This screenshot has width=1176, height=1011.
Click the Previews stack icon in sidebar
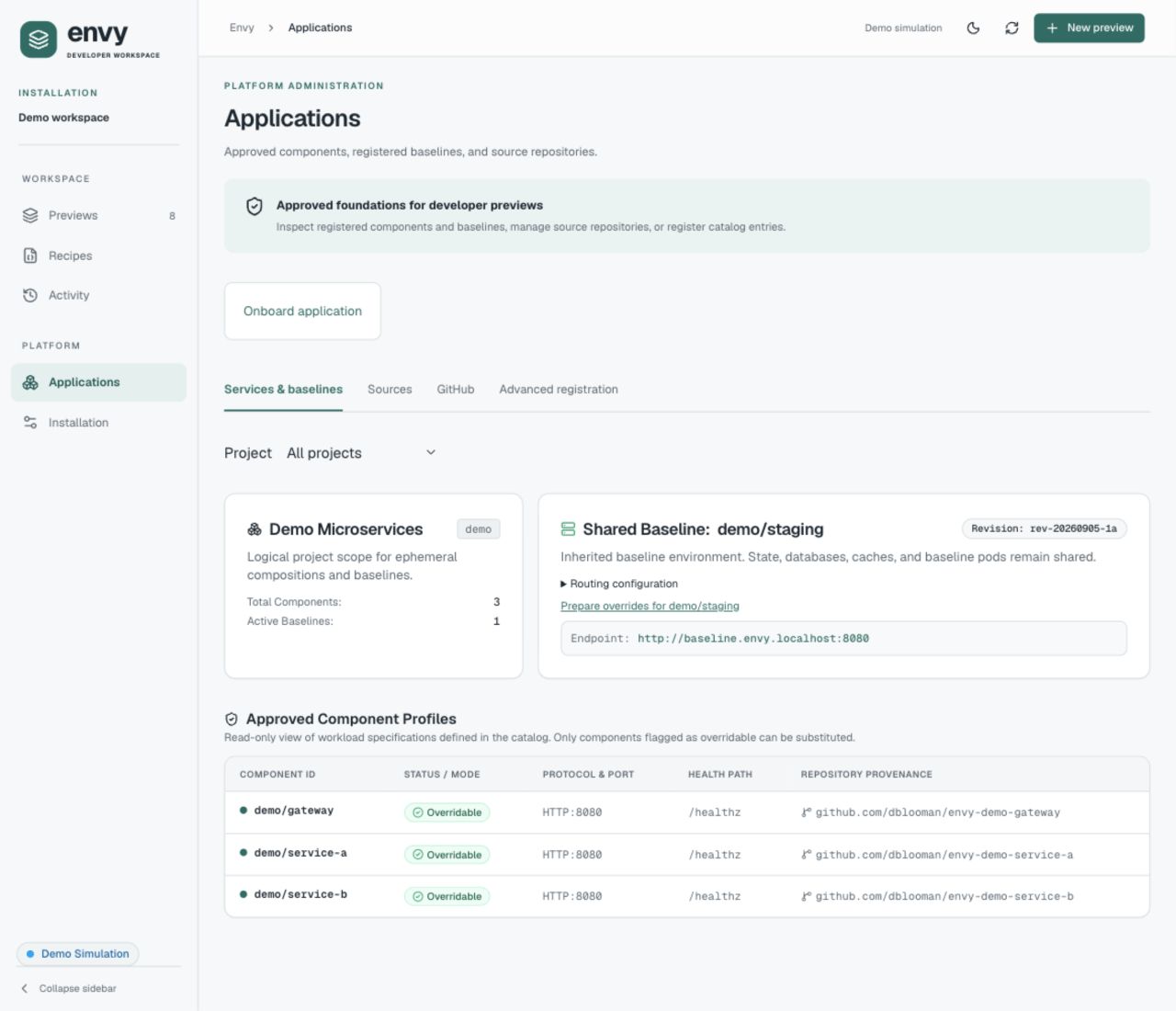click(x=30, y=215)
